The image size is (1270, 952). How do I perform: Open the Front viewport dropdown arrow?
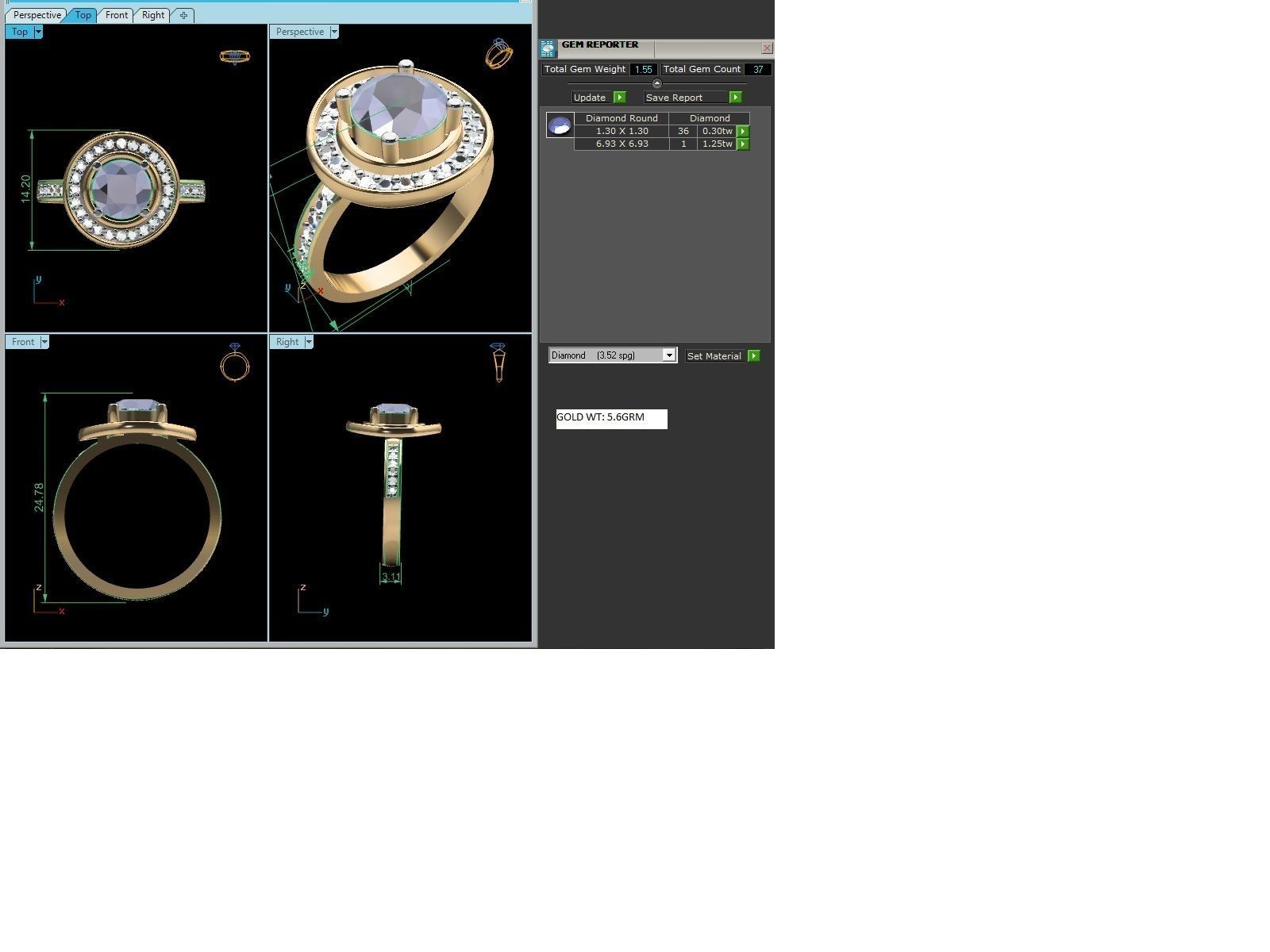click(44, 342)
